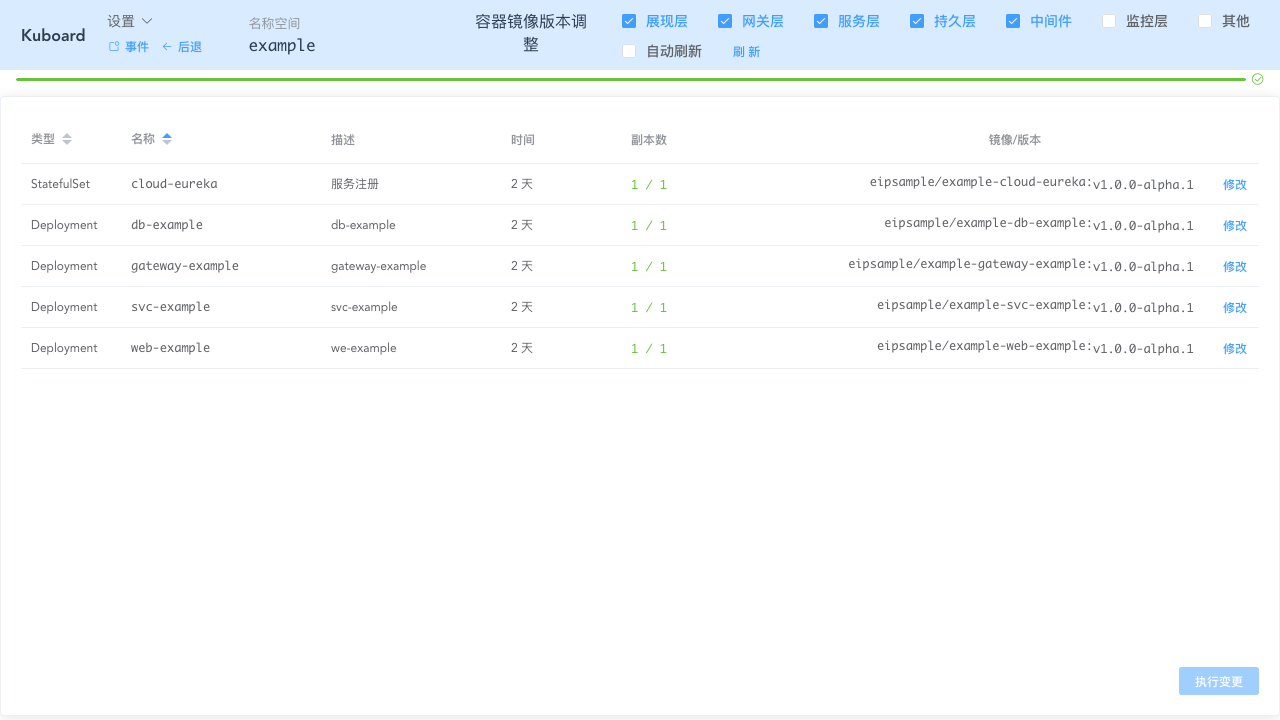The image size is (1280, 720).
Task: Click the green progress bar
Action: point(630,79)
